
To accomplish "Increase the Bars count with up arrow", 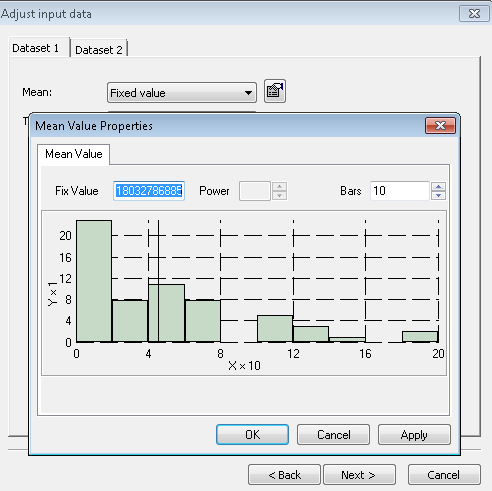I will click(x=438, y=187).
